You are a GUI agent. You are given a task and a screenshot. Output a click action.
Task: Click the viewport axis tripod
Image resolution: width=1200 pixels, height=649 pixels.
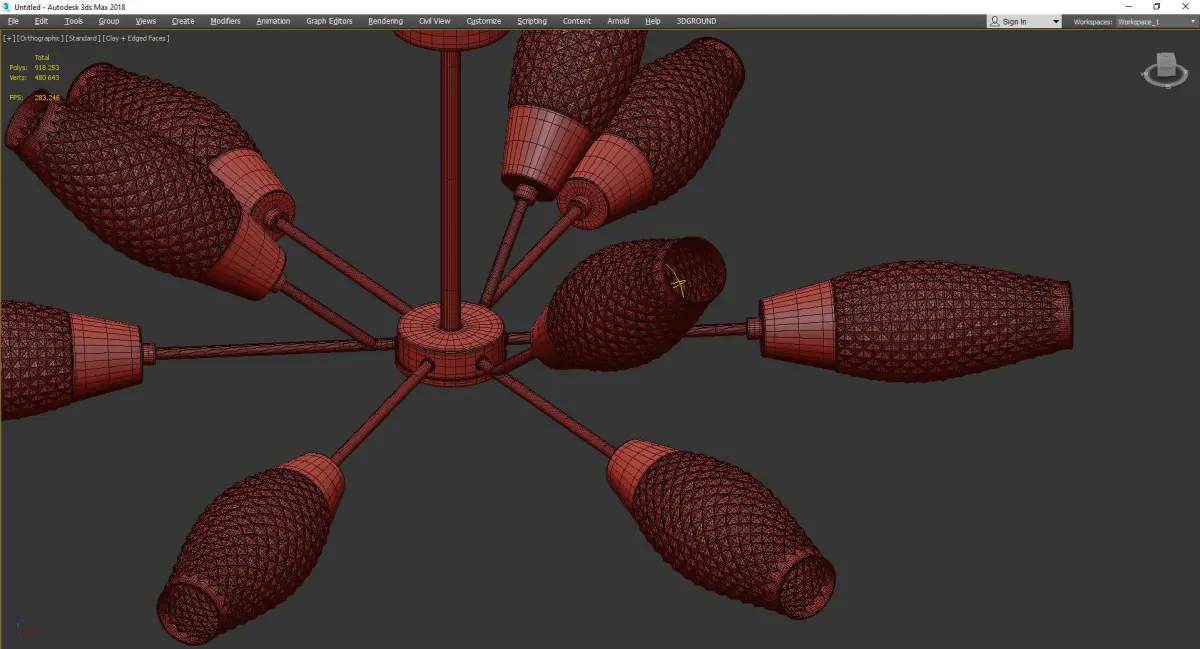(x=24, y=627)
